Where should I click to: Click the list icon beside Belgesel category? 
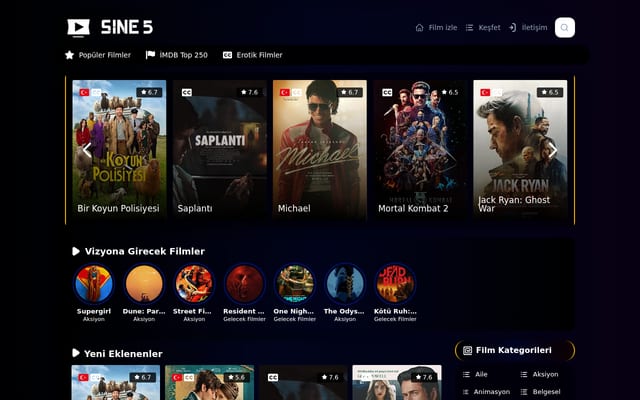coord(524,392)
